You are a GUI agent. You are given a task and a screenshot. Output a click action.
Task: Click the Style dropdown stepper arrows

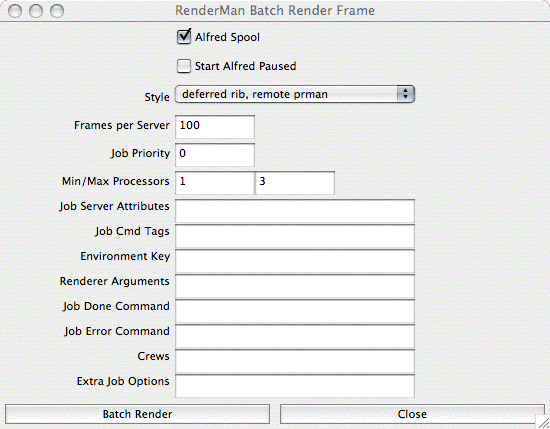[405, 94]
